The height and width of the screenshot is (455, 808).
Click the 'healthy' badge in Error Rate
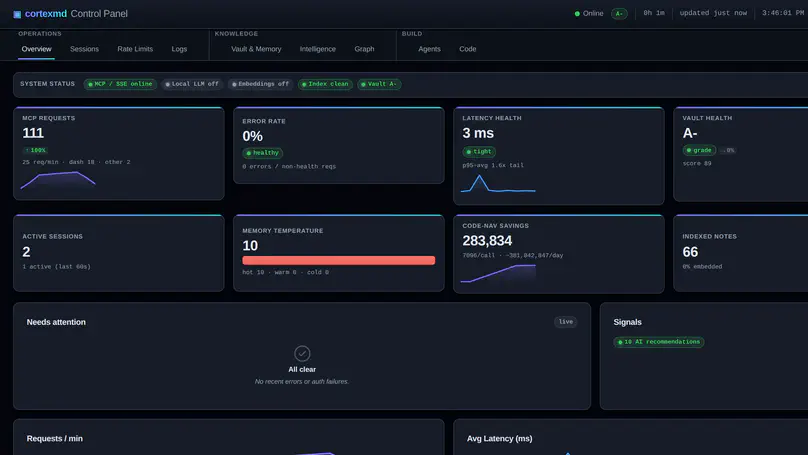click(x=263, y=153)
